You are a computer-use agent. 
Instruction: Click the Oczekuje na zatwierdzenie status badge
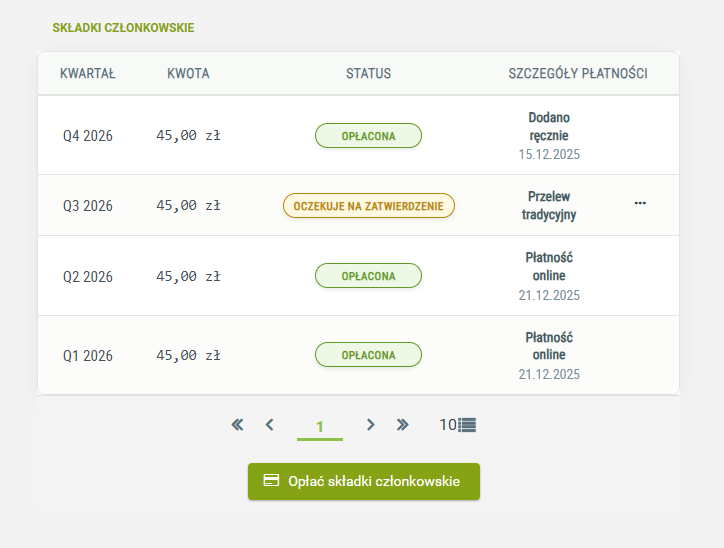368,206
